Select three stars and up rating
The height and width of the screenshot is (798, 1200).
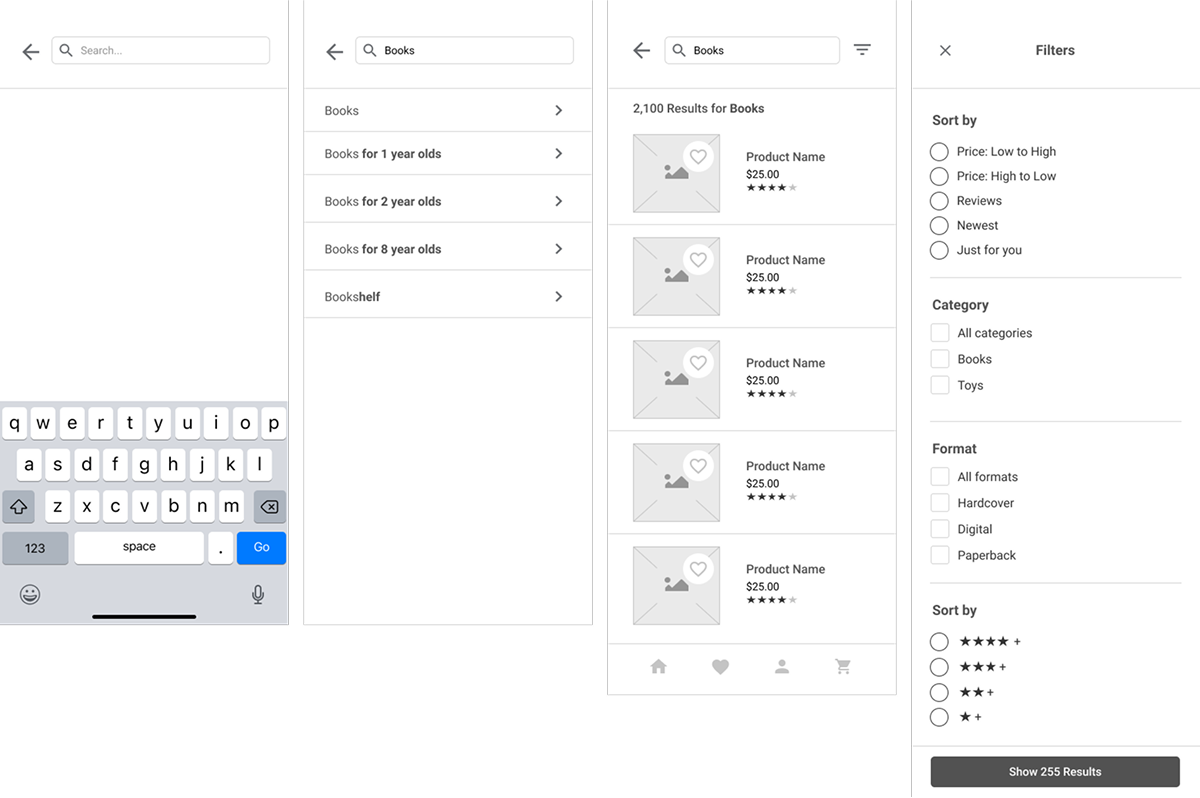(x=939, y=667)
